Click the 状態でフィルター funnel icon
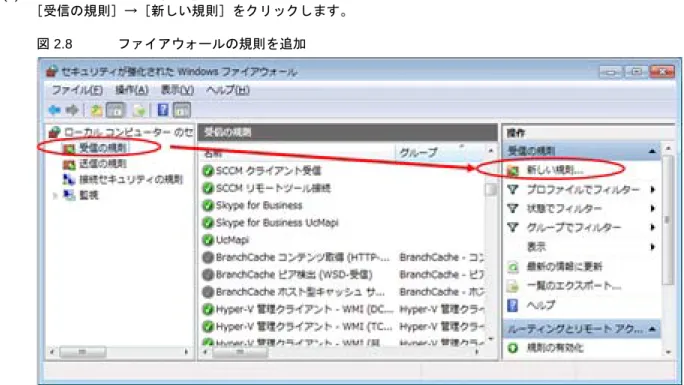The image size is (684, 385). pos(513,209)
